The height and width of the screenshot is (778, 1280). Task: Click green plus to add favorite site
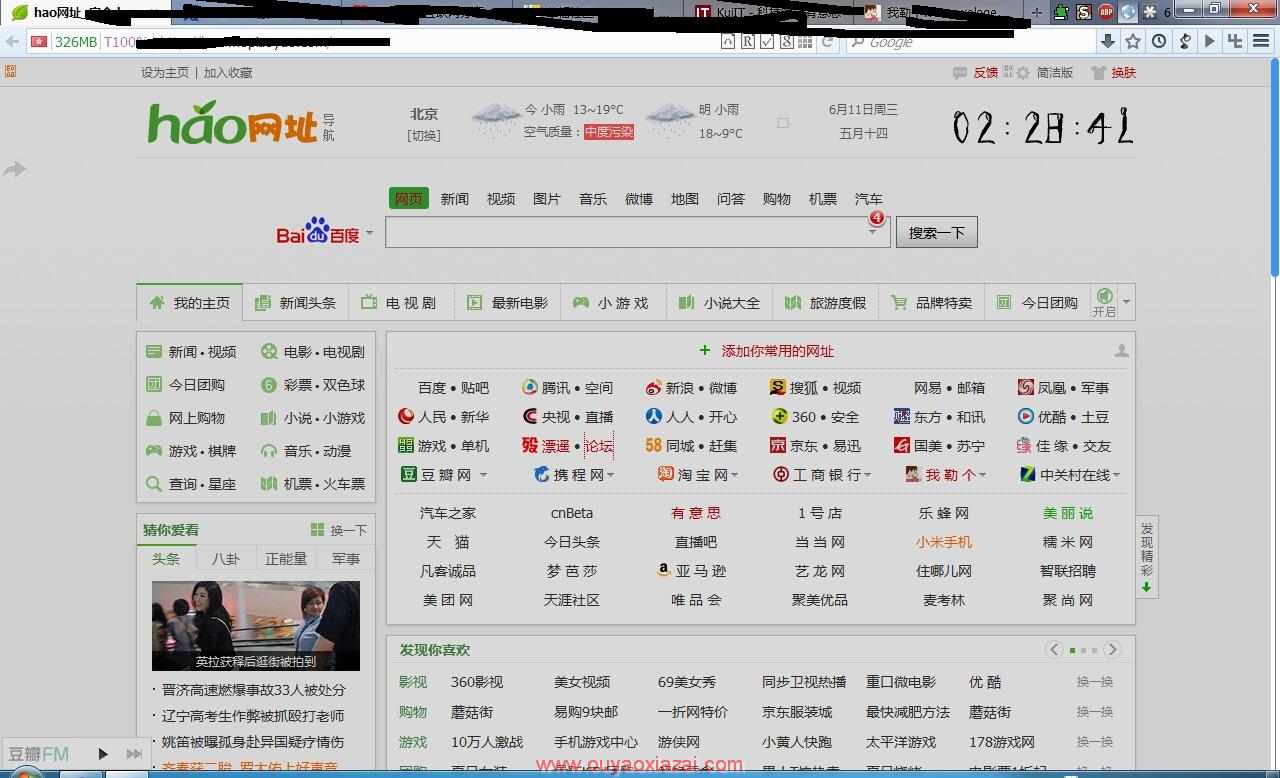705,350
